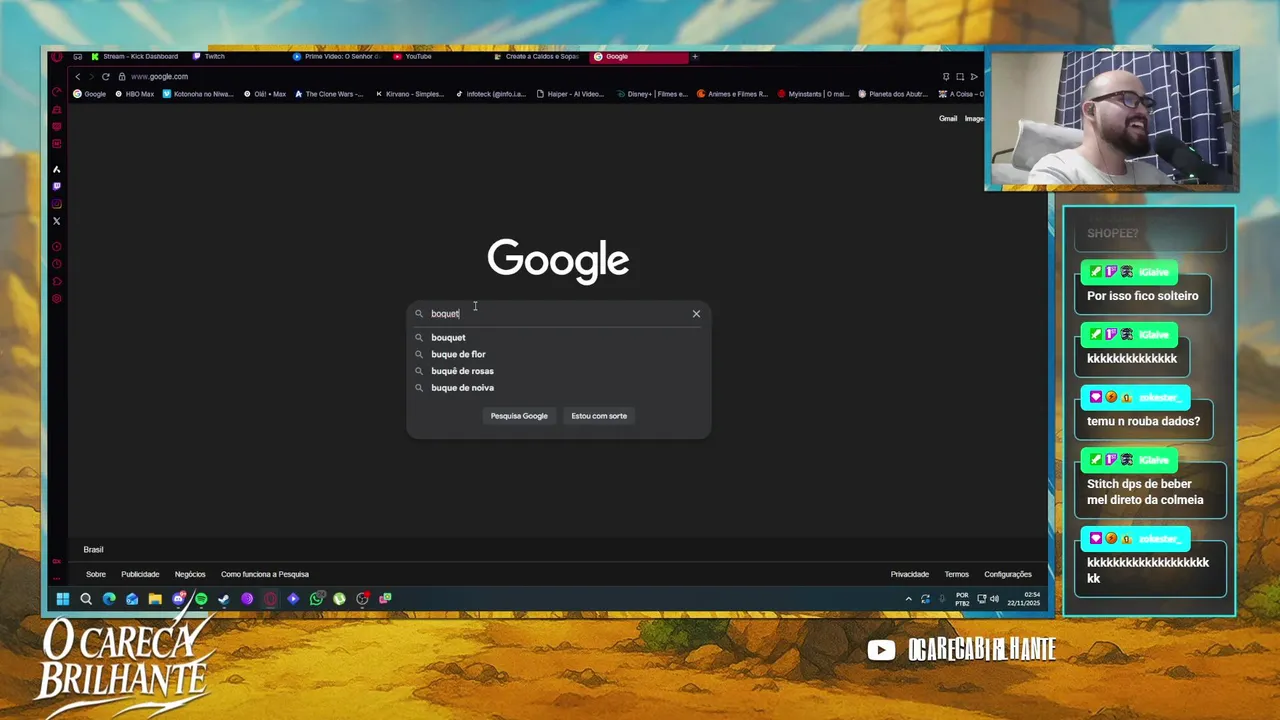The width and height of the screenshot is (1280, 720).
Task: Click the Sobre footer link
Action: 96,574
